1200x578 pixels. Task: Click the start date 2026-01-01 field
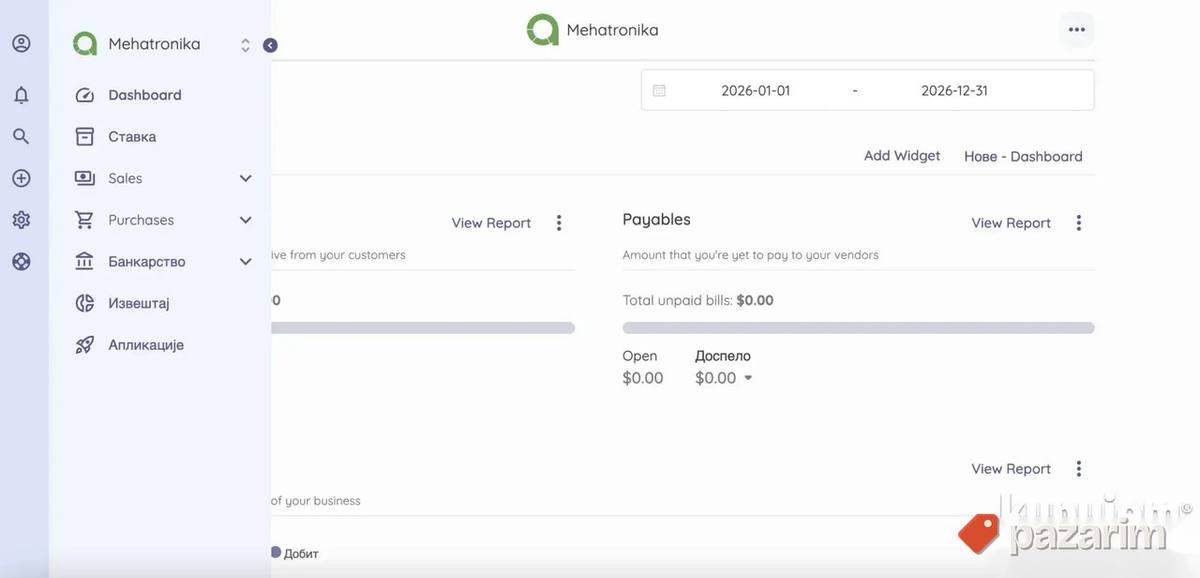pyautogui.click(x=756, y=90)
